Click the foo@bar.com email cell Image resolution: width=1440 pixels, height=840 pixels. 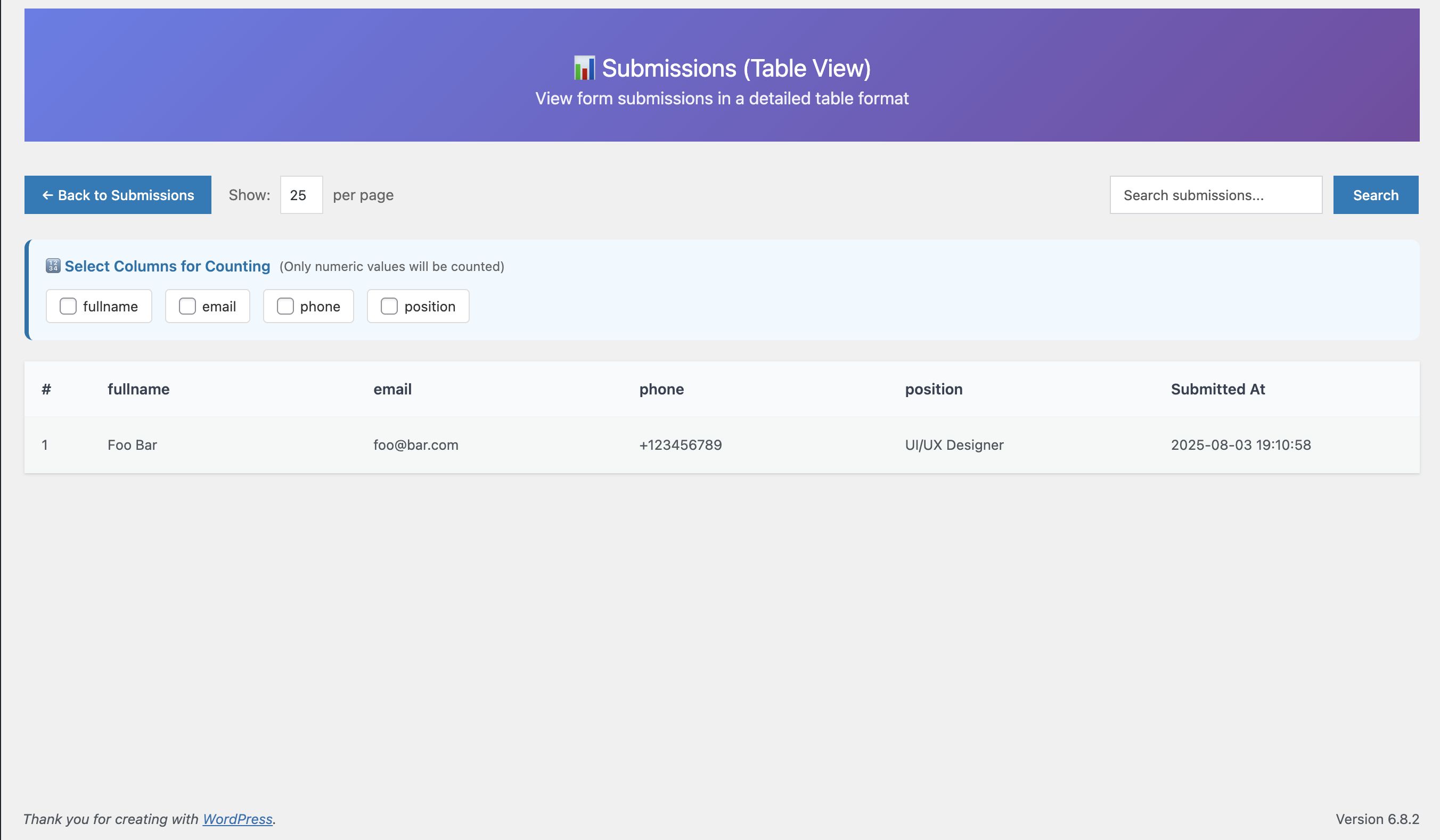[x=415, y=445]
